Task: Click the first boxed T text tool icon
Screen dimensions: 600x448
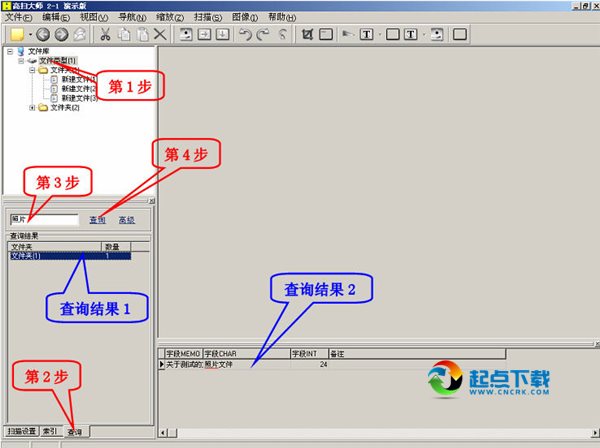Action: pyautogui.click(x=367, y=34)
